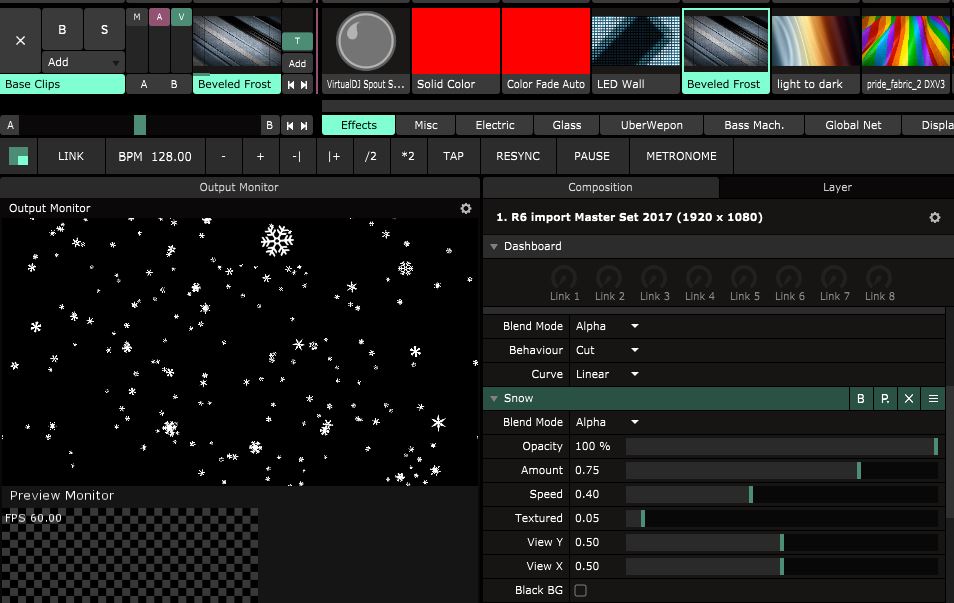Screen dimensions: 954x603
Task: Click the layer clear X button
Action: [x=20, y=41]
